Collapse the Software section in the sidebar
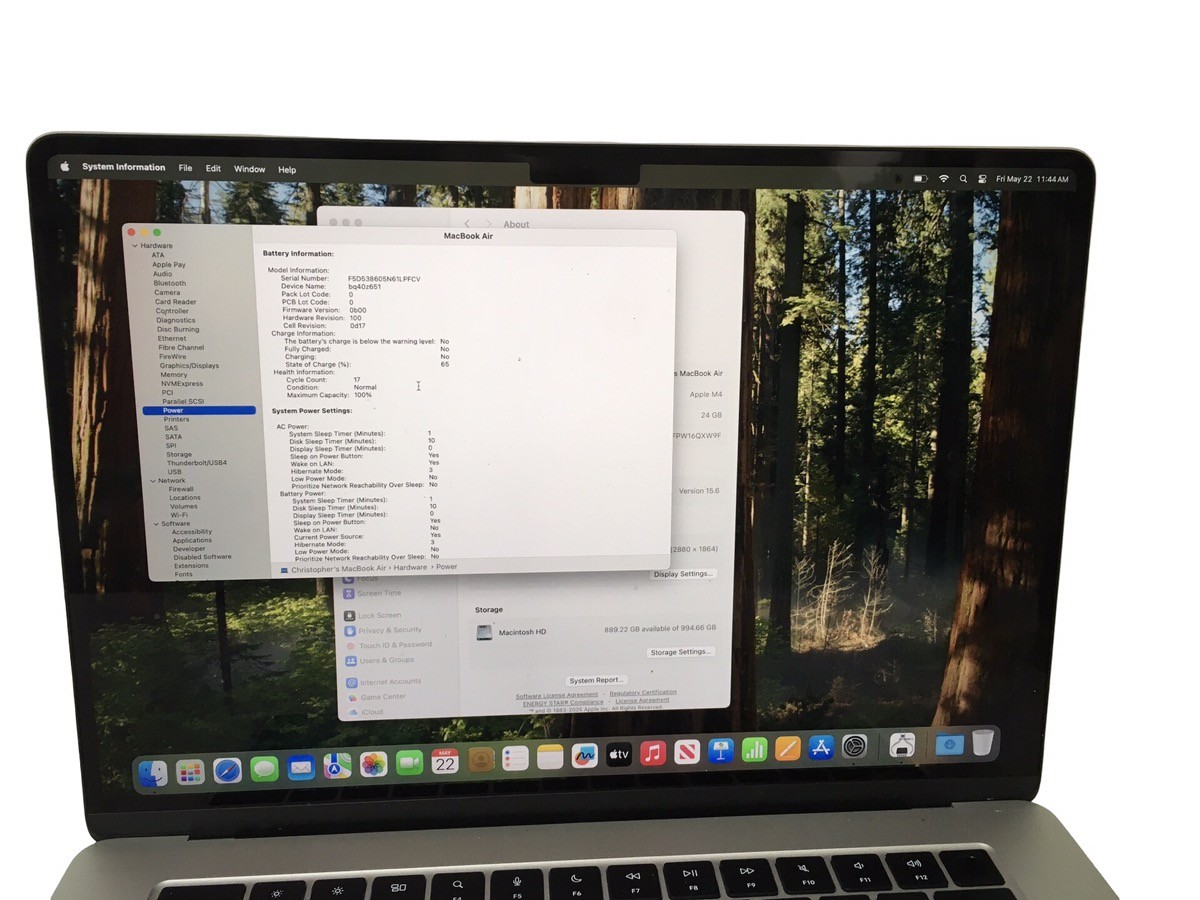Image resolution: width=1200 pixels, height=900 pixels. tap(156, 524)
